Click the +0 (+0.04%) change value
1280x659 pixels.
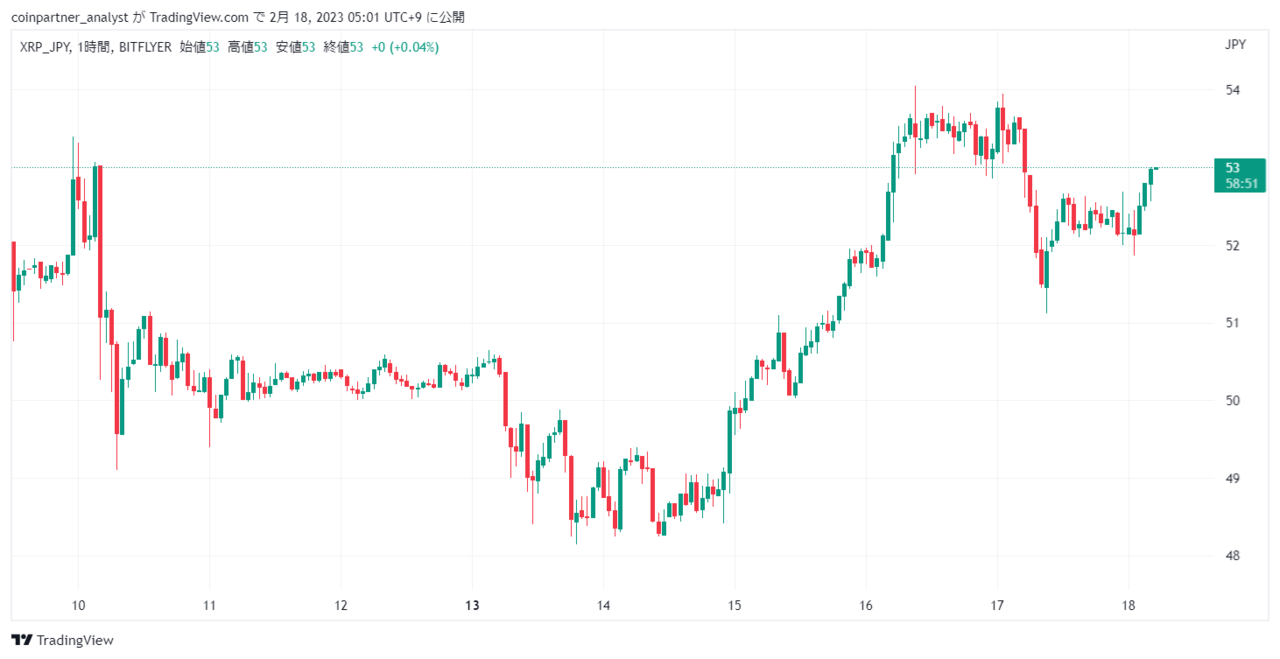[x=405, y=47]
